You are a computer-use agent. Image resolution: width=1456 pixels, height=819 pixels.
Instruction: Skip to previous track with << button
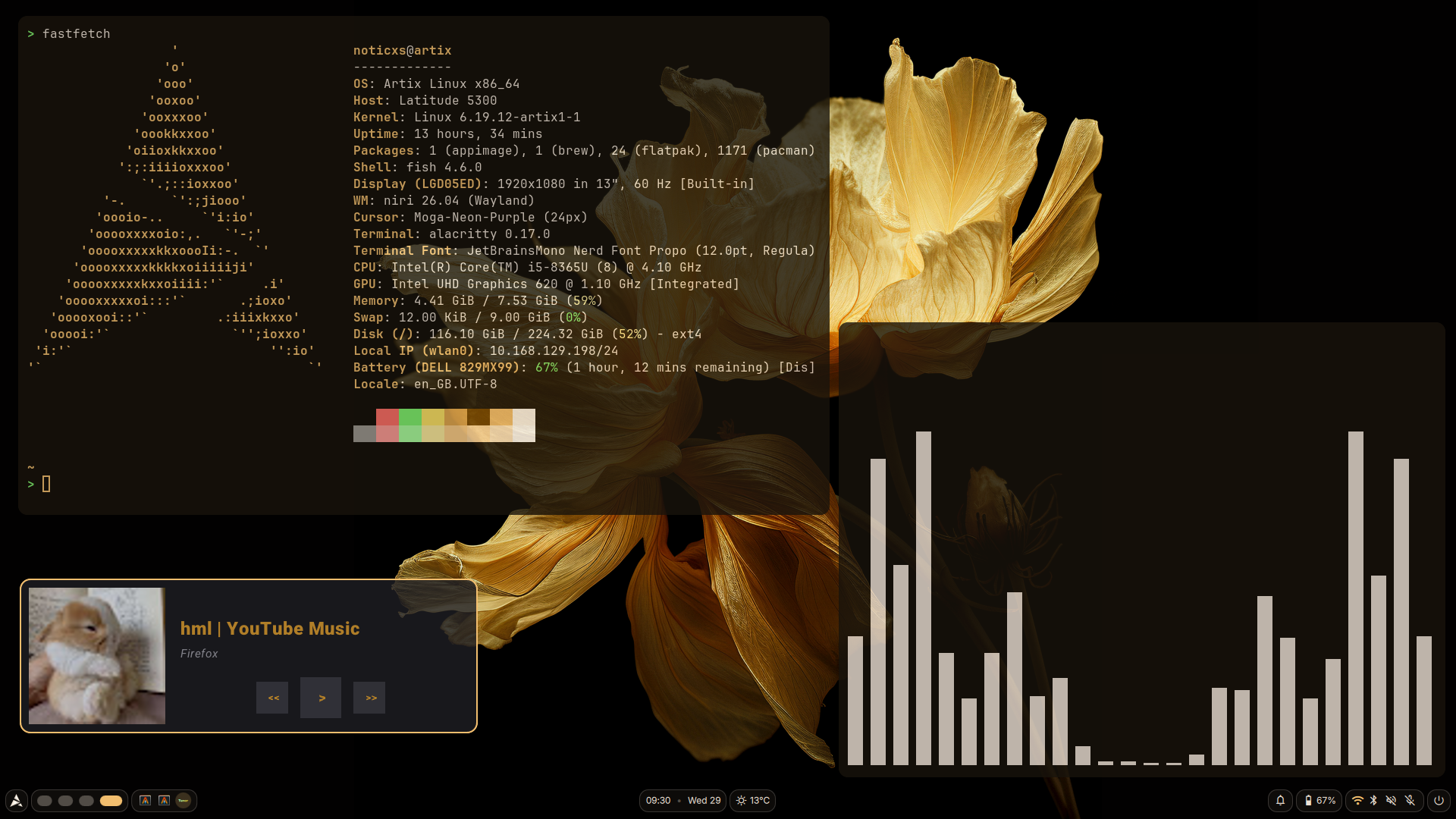coord(272,698)
